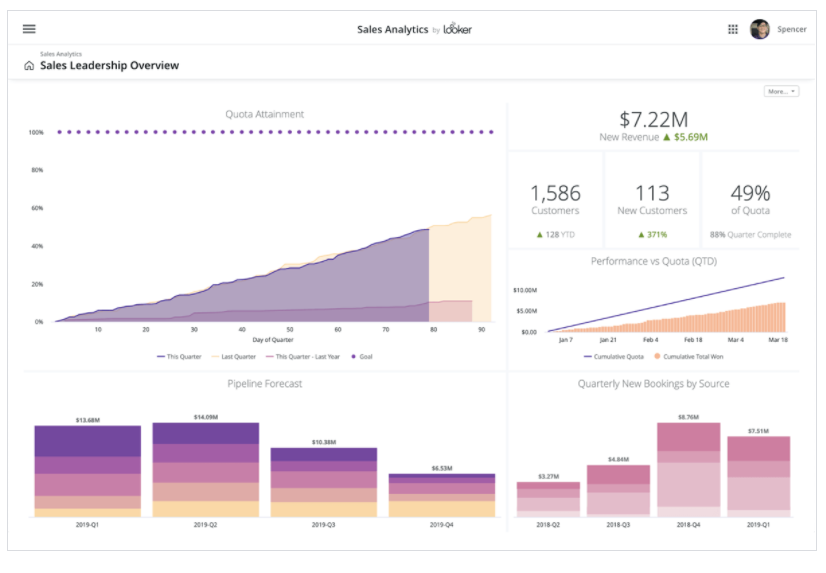
Task: Toggle This Quarter - Last Year legend
Action: pyautogui.click(x=303, y=357)
